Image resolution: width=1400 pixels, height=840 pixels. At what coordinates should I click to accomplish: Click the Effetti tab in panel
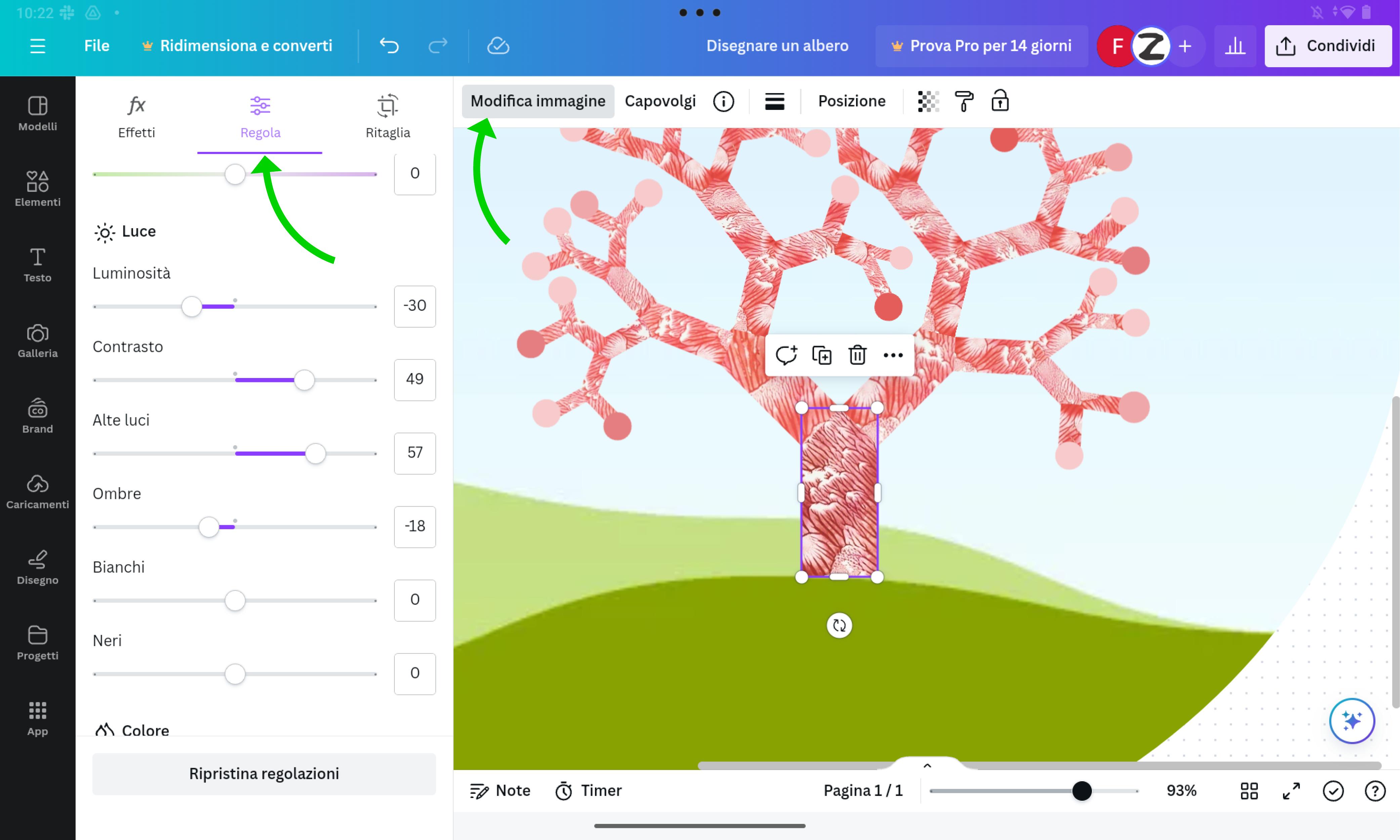click(136, 115)
